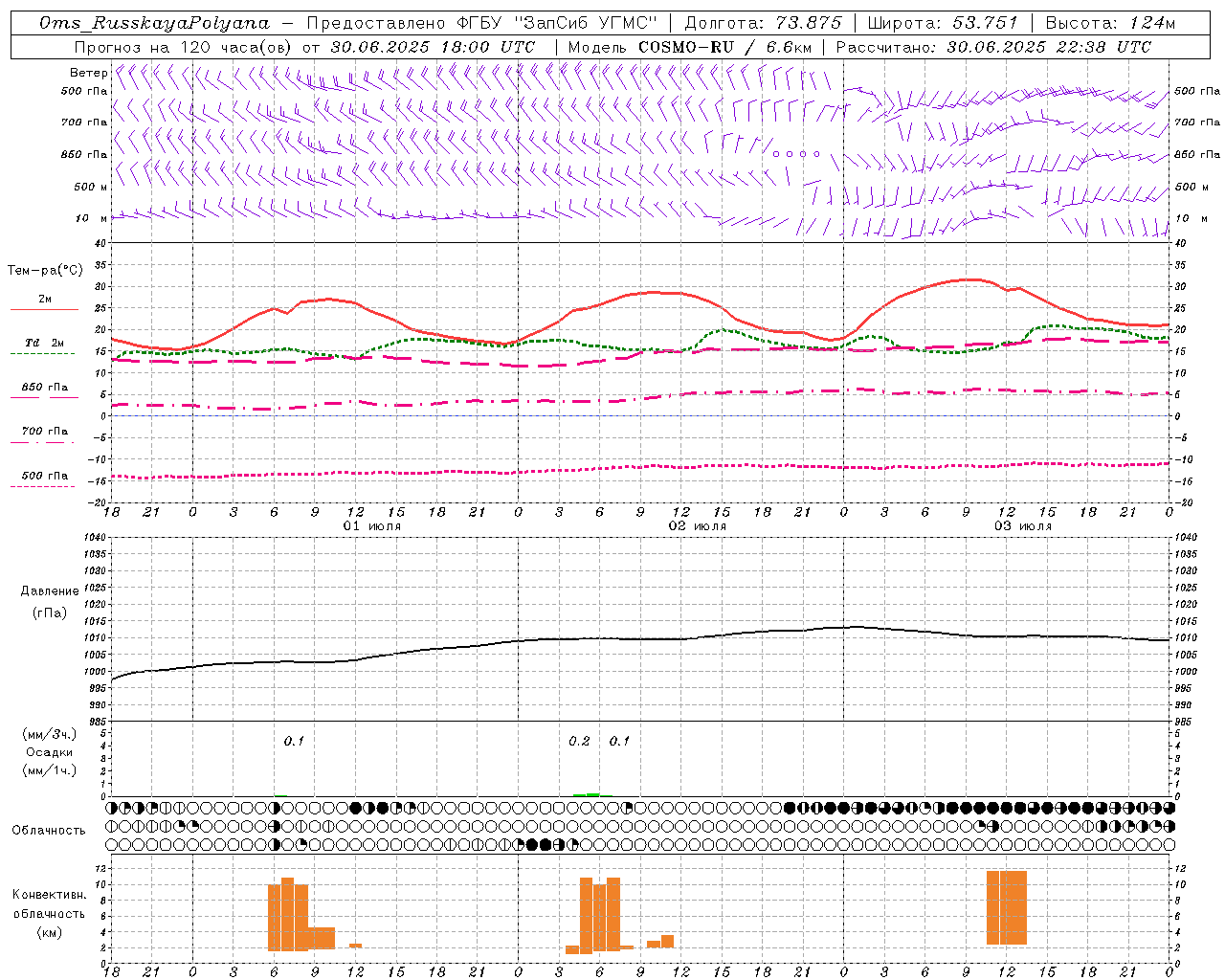Click the Td 2м dew point legend entry

[x=44, y=343]
